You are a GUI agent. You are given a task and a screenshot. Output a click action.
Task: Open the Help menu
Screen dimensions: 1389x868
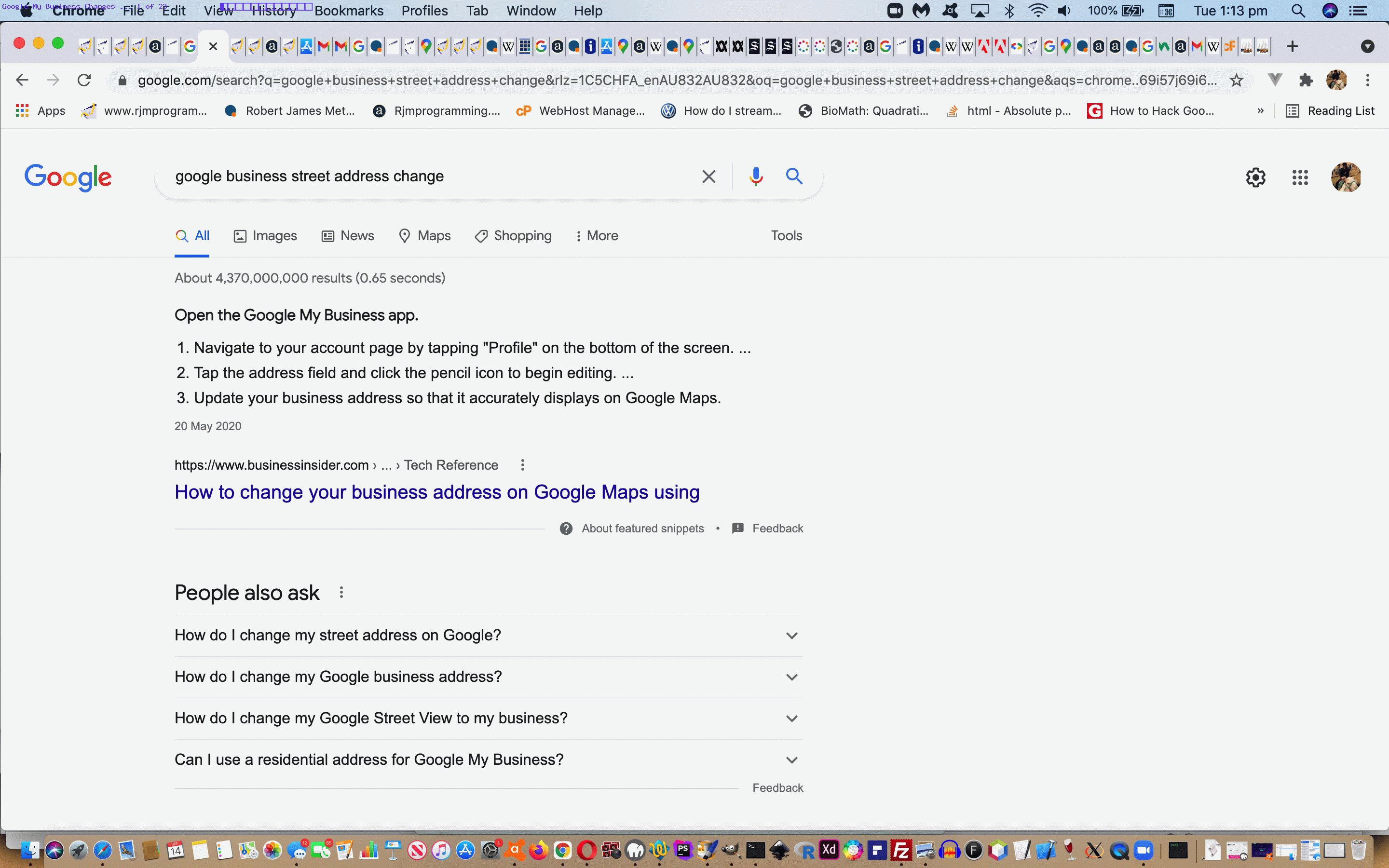coord(588,11)
